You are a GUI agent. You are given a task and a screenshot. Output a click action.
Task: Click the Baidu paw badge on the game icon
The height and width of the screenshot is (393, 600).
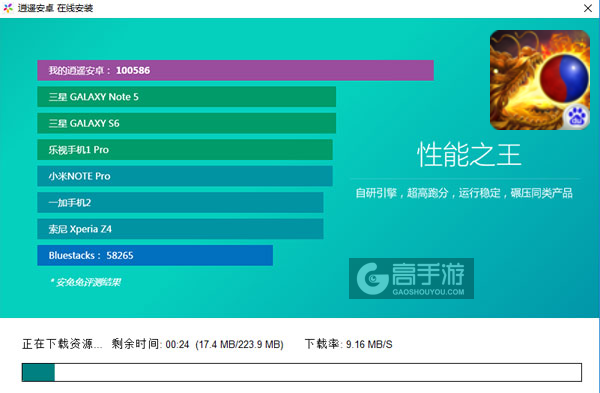[x=577, y=116]
